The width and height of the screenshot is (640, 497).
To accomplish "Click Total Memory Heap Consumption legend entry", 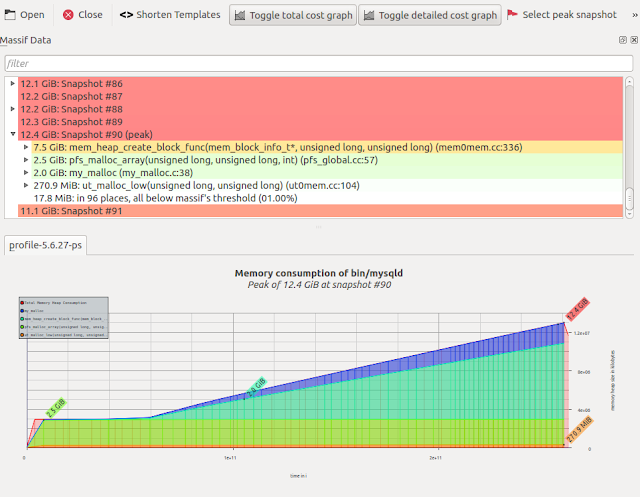I will click(53, 303).
